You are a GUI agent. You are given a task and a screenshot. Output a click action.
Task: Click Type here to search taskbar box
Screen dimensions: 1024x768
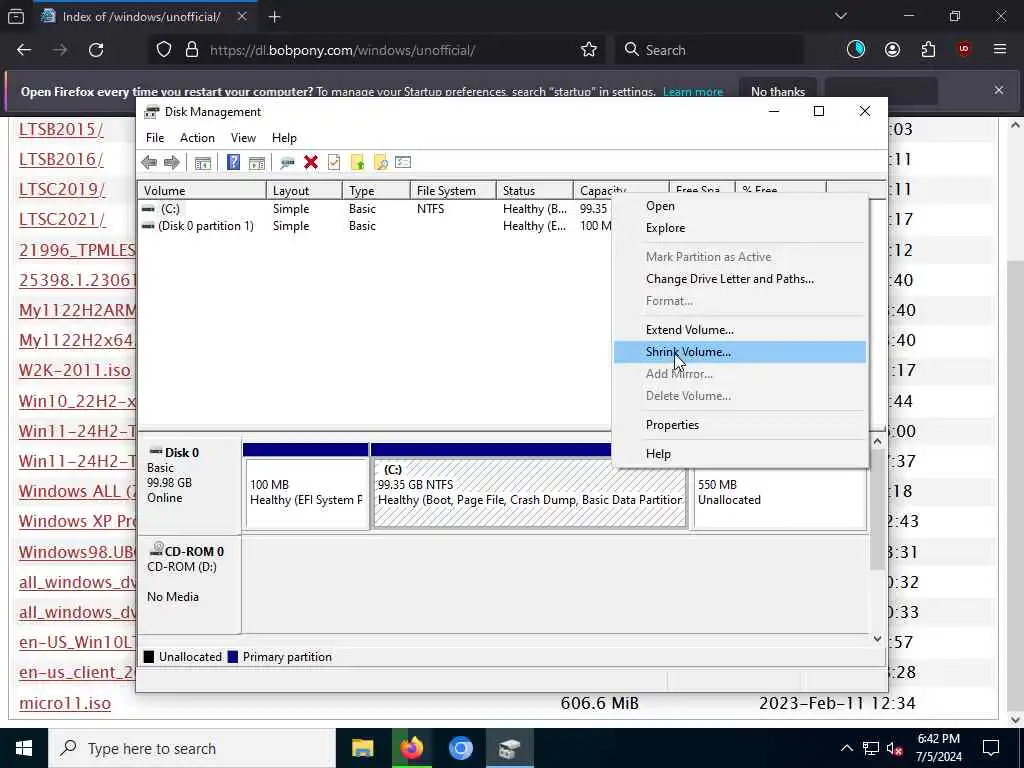(191, 748)
